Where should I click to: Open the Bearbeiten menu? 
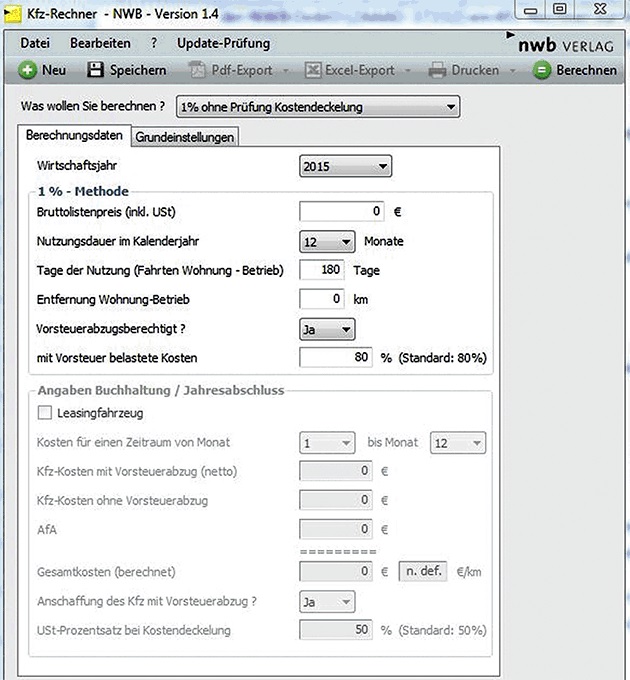click(100, 44)
